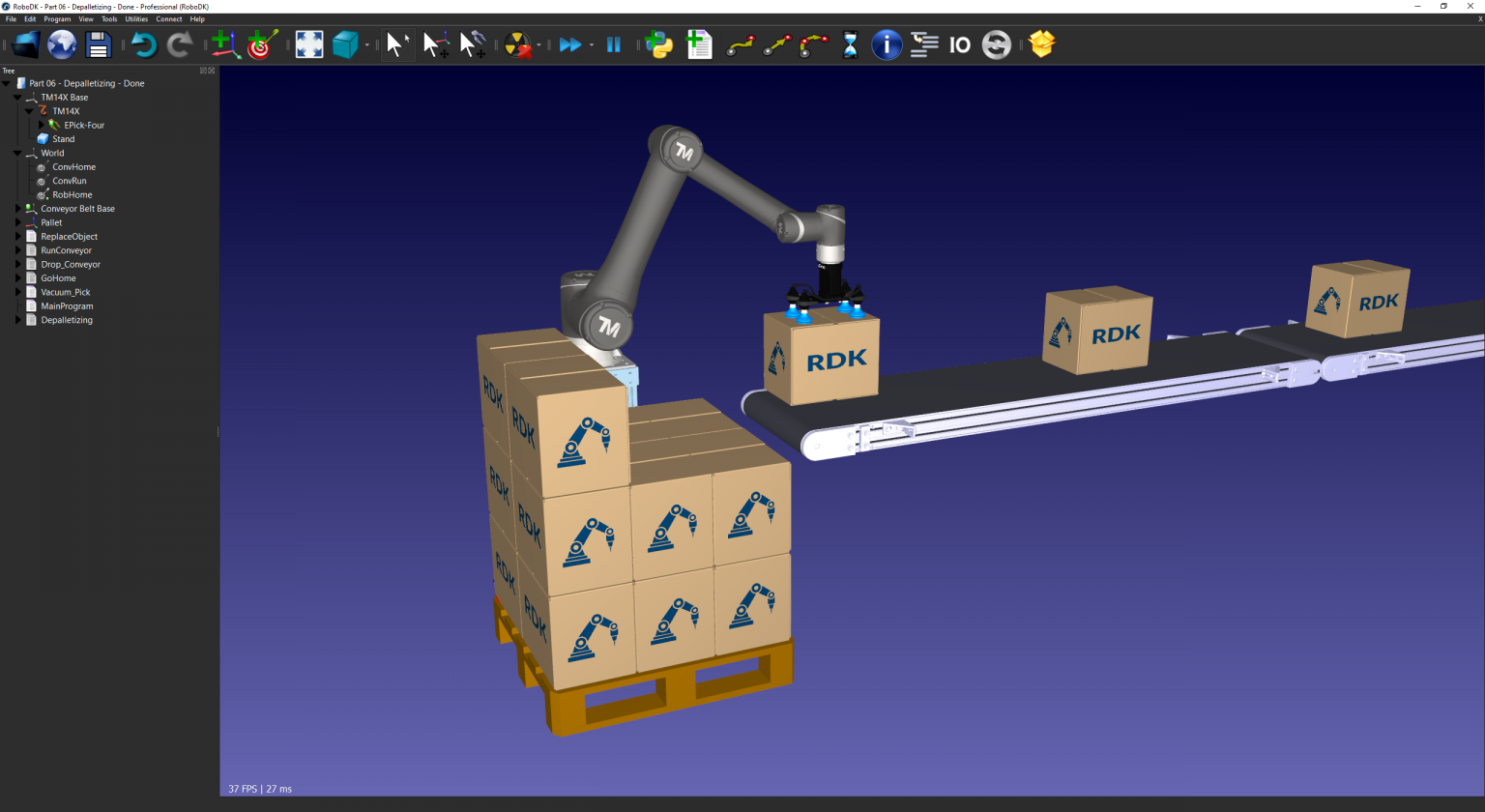Open the IO status panel
This screenshot has height=812, width=1485.
point(959,44)
